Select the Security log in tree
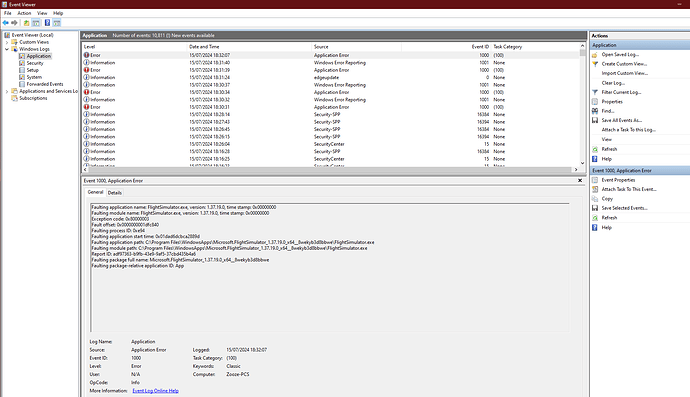690x397 pixels. [35, 63]
